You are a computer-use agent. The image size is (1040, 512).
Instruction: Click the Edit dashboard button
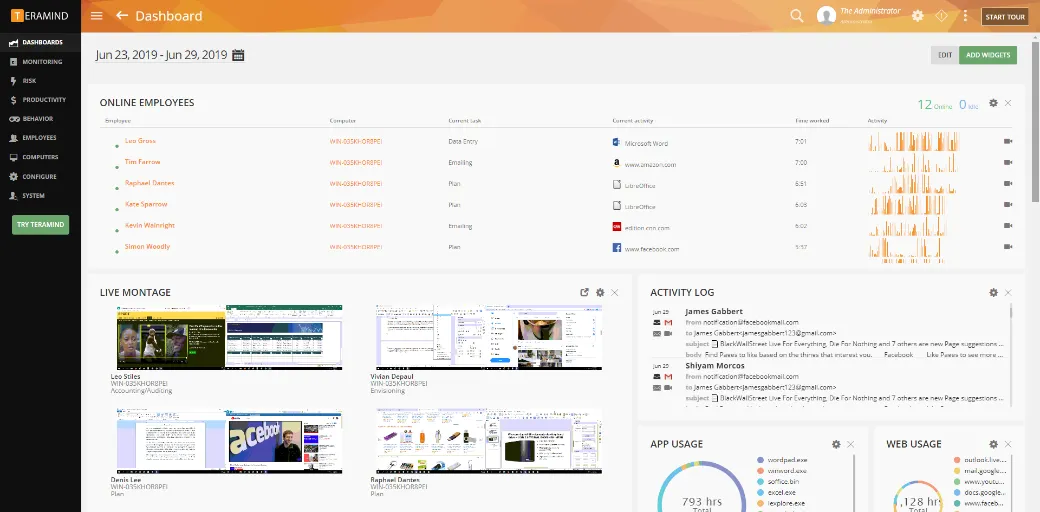(945, 55)
